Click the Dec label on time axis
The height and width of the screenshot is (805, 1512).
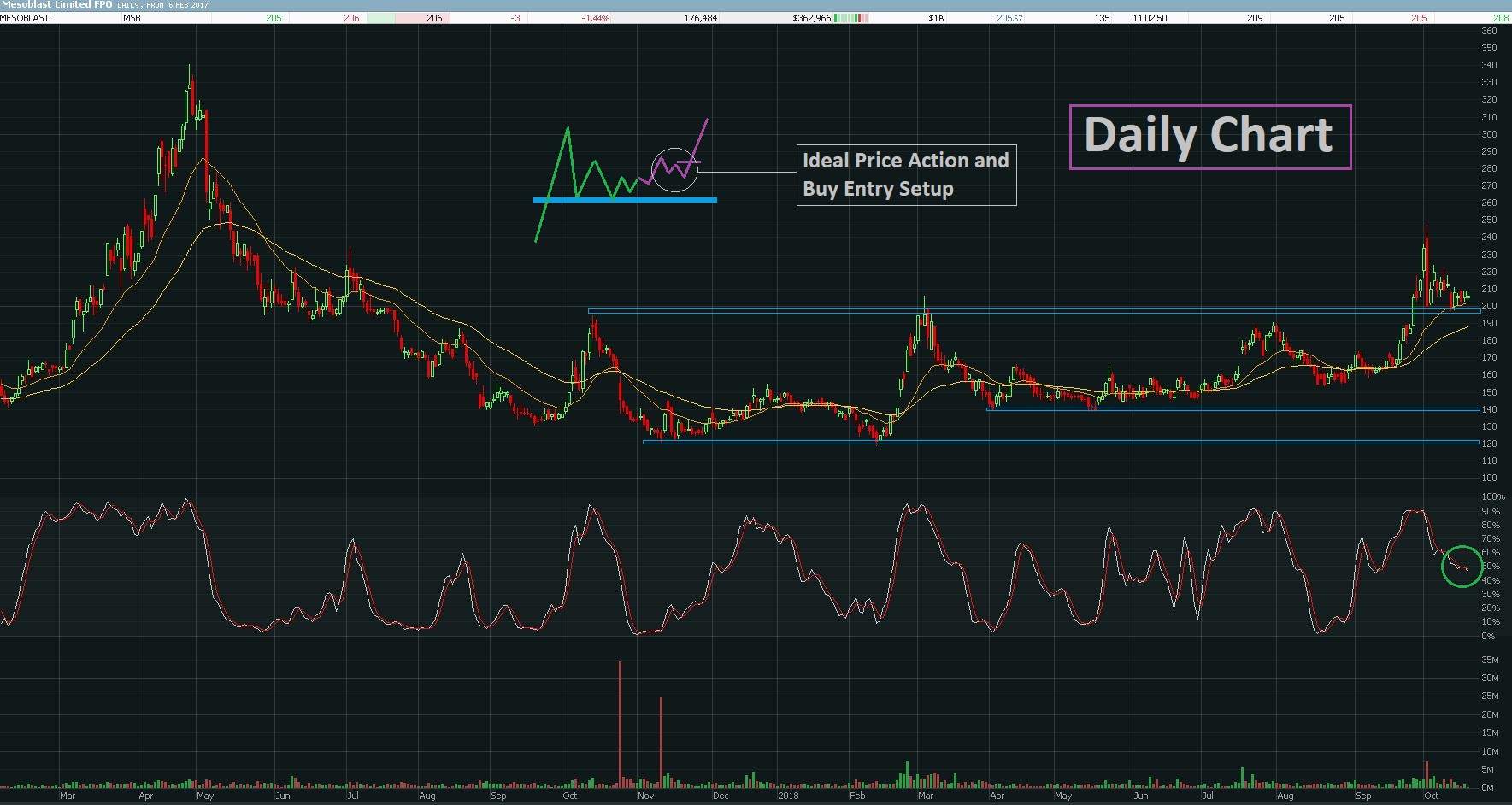tap(721, 796)
